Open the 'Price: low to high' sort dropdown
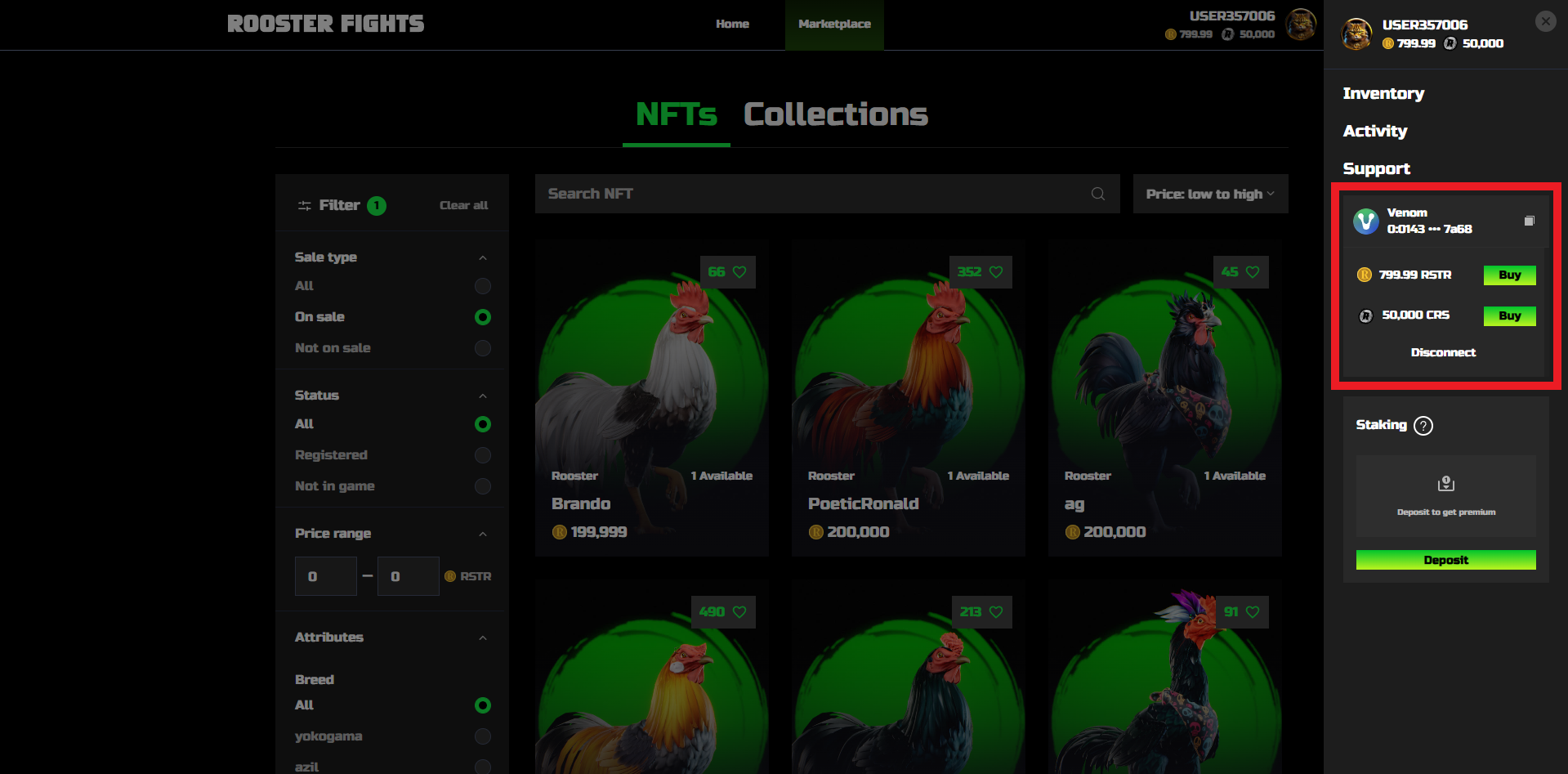The image size is (1568, 774). pos(1209,194)
